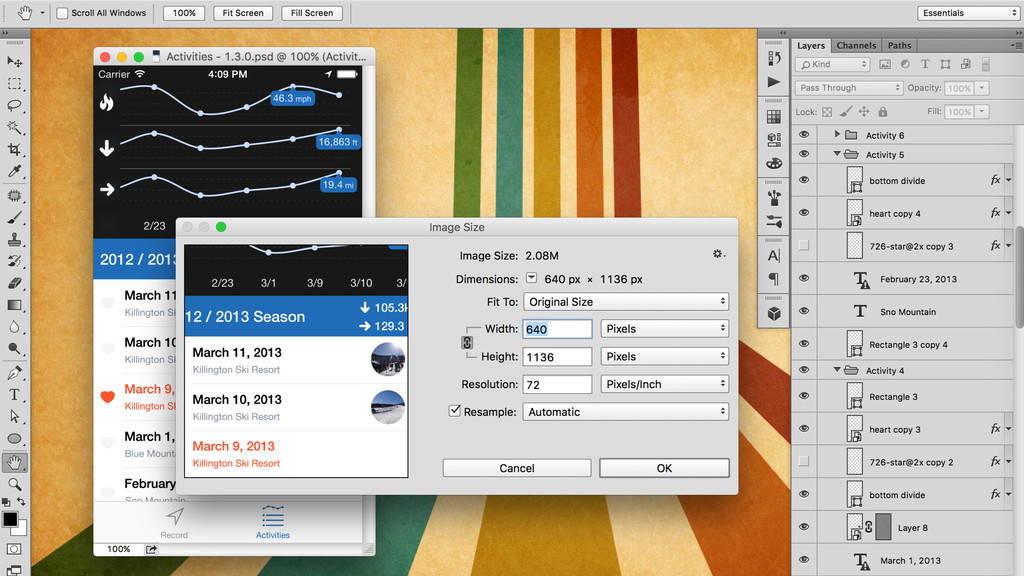The width and height of the screenshot is (1024, 576).
Task: Click the Height input field
Action: tap(557, 357)
